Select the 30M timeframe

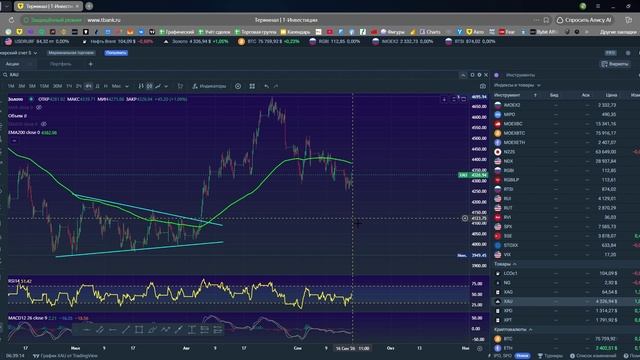click(x=58, y=86)
